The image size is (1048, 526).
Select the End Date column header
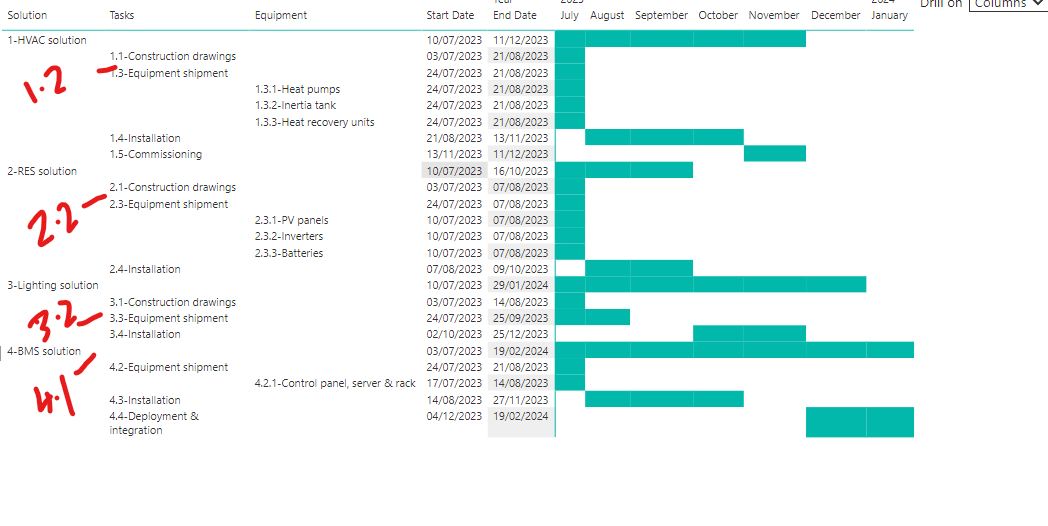tap(515, 15)
